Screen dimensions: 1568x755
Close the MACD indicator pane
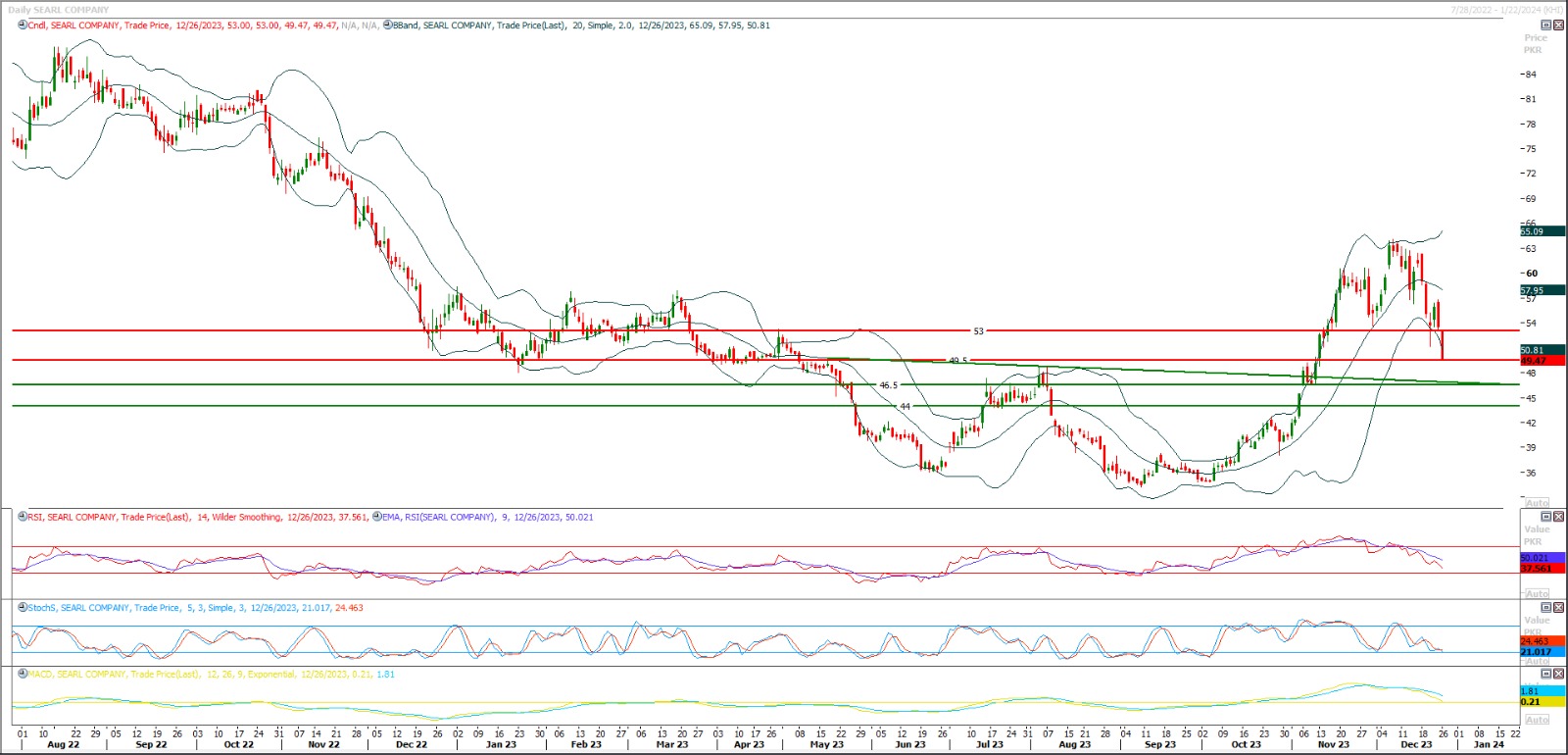tap(1558, 675)
